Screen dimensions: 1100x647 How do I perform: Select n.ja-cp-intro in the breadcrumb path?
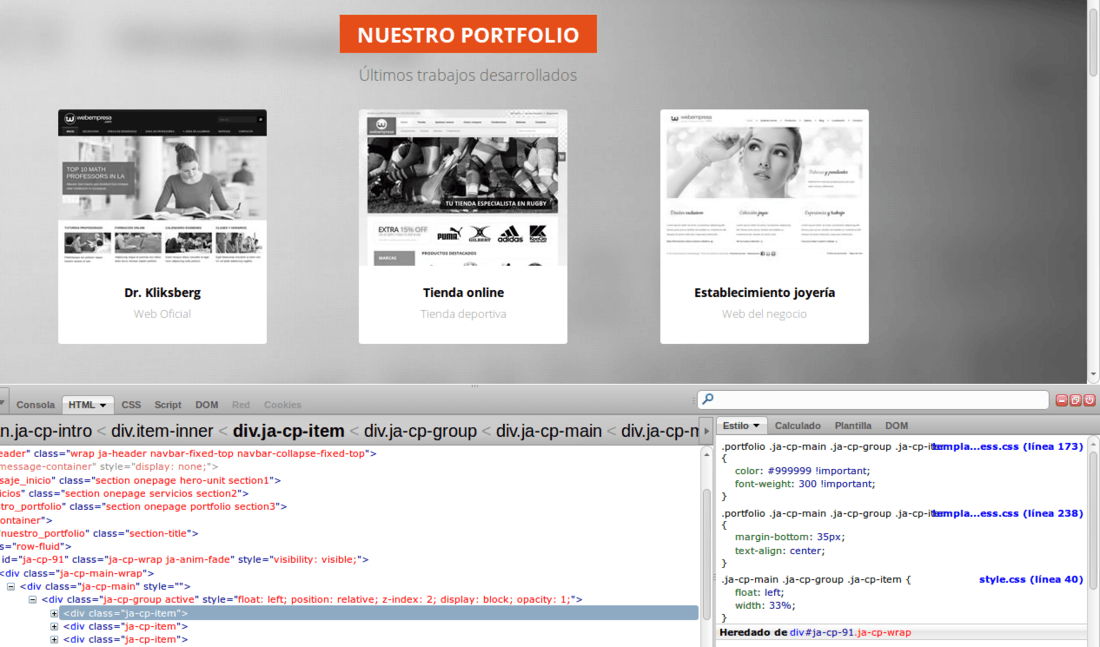click(46, 431)
